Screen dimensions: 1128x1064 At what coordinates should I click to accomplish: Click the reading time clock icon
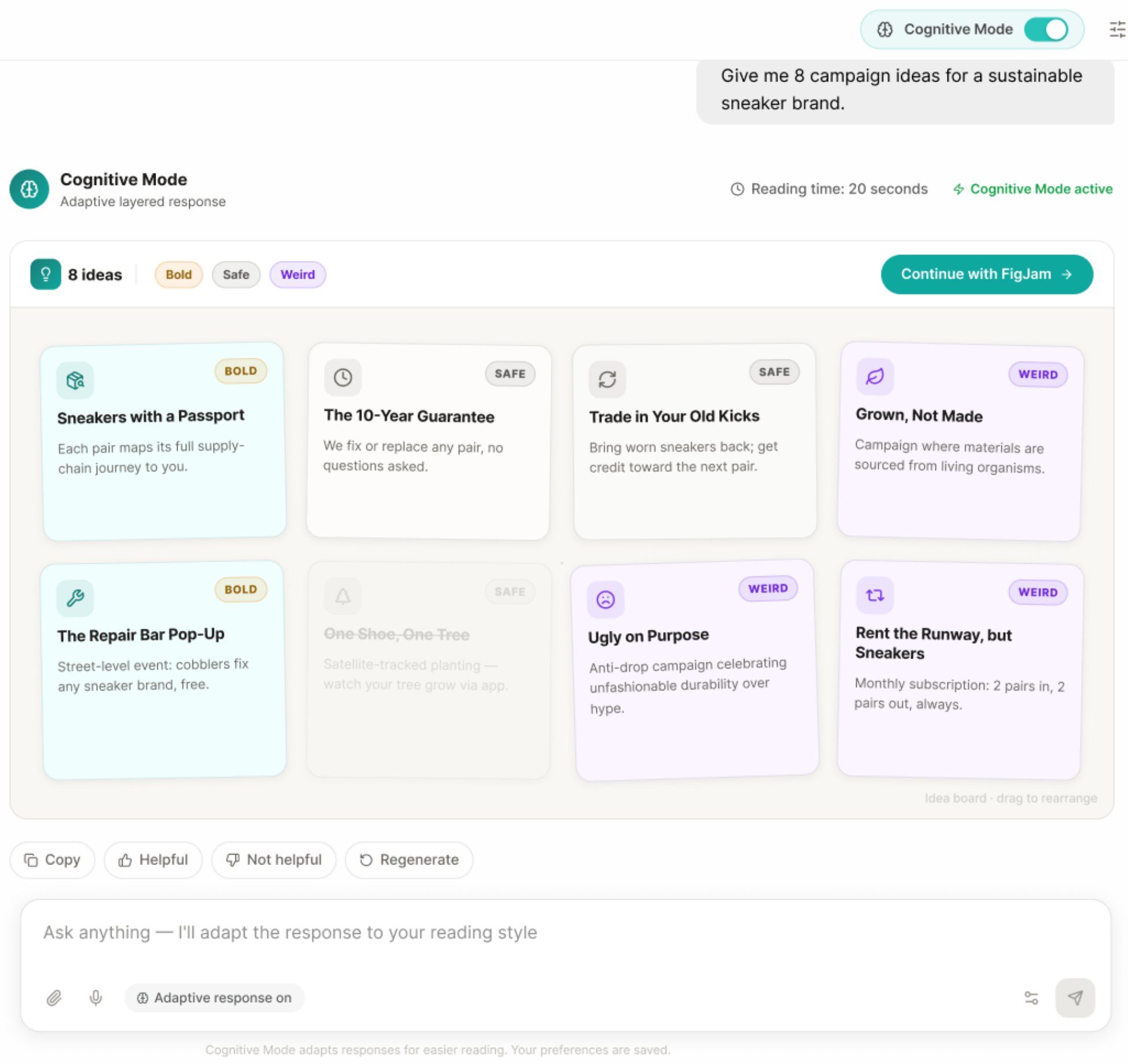737,189
